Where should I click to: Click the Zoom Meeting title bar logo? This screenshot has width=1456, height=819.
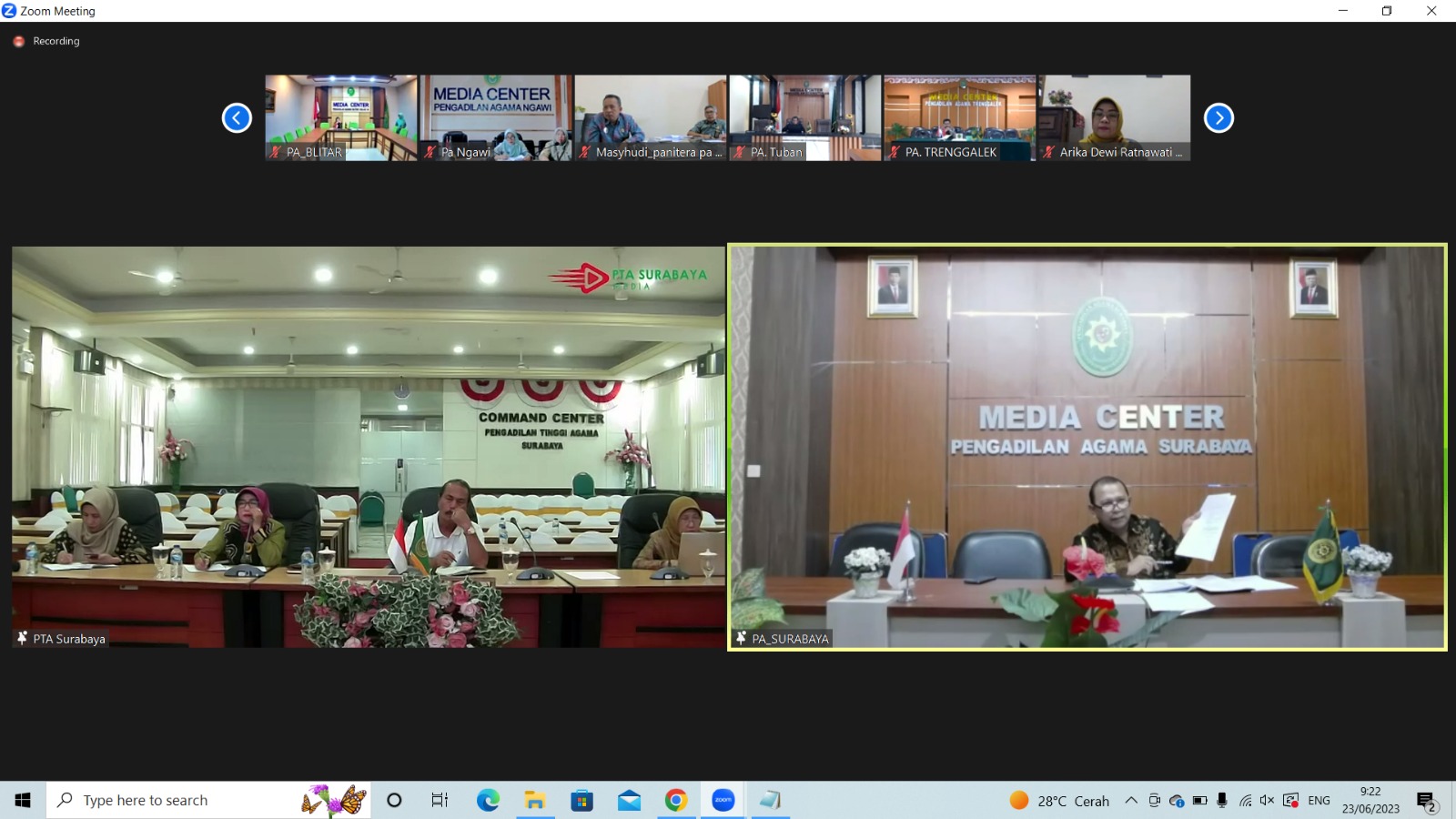[9, 11]
